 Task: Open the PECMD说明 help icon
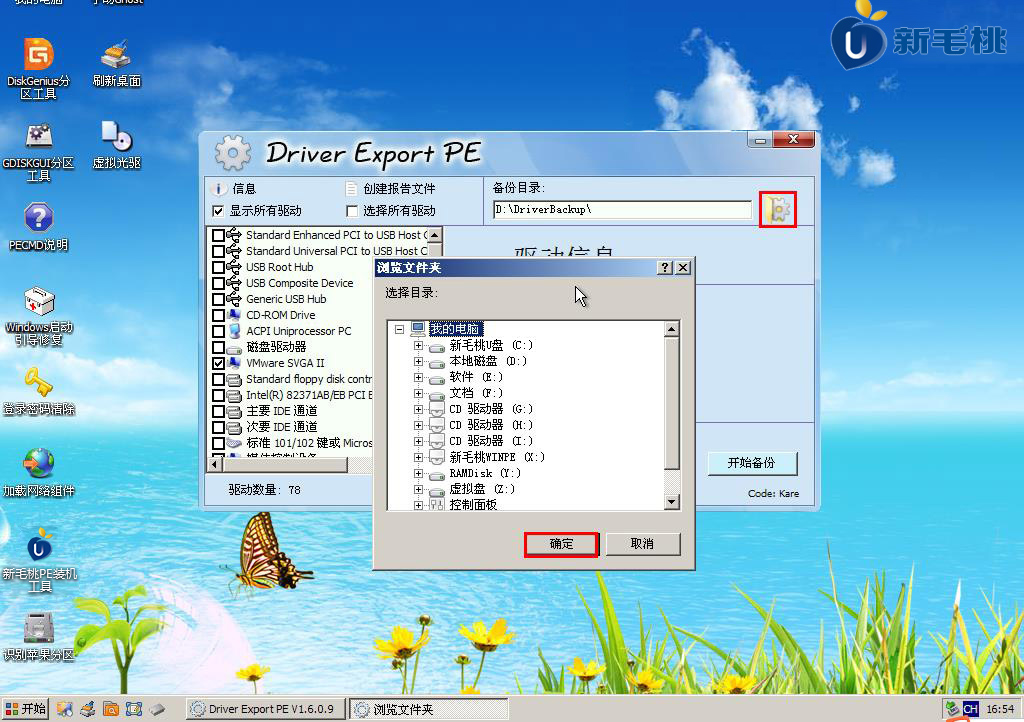[39, 227]
